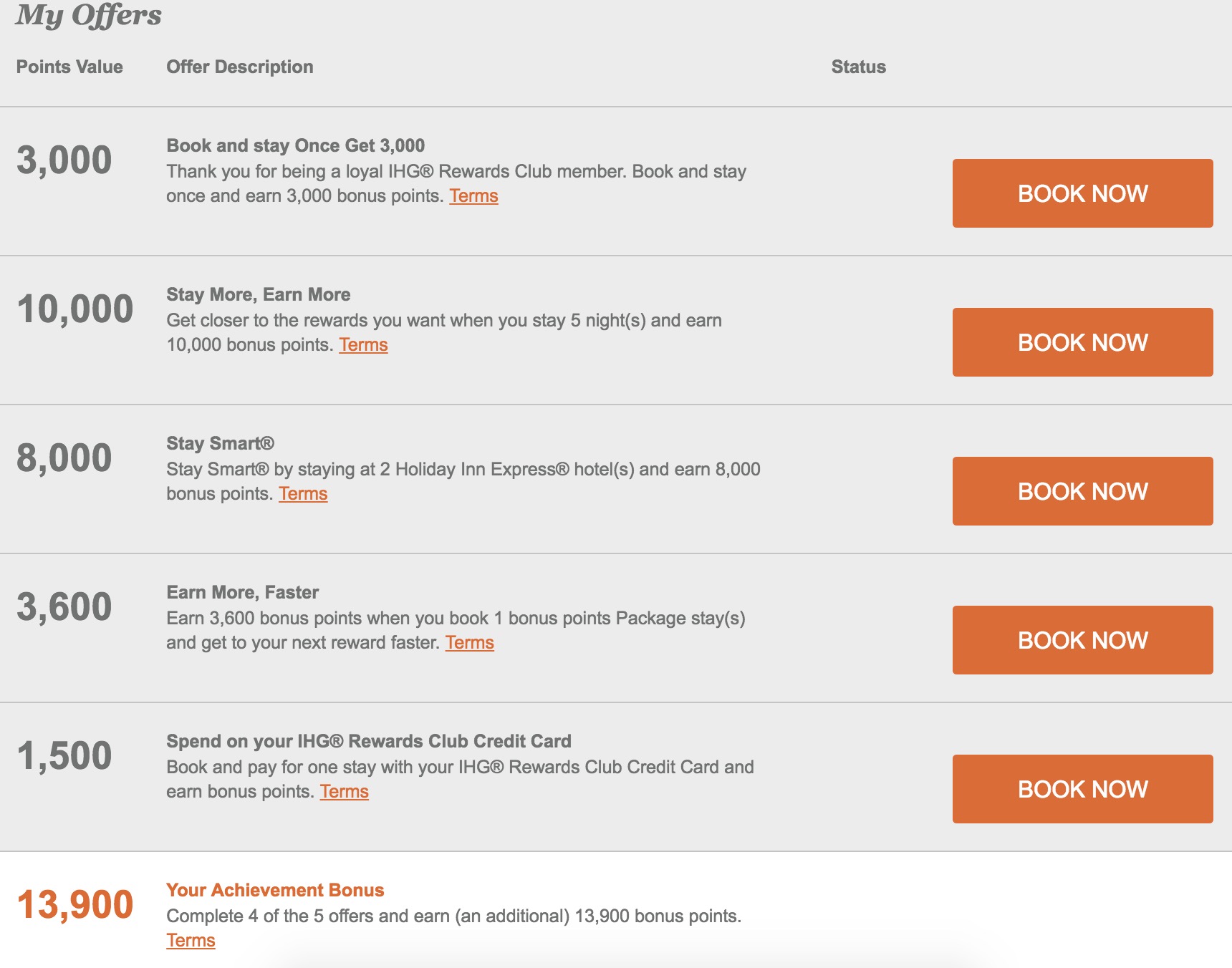The width and height of the screenshot is (1232, 968).
Task: View Terms for the 10,000 bonus points offer
Action: (x=363, y=345)
